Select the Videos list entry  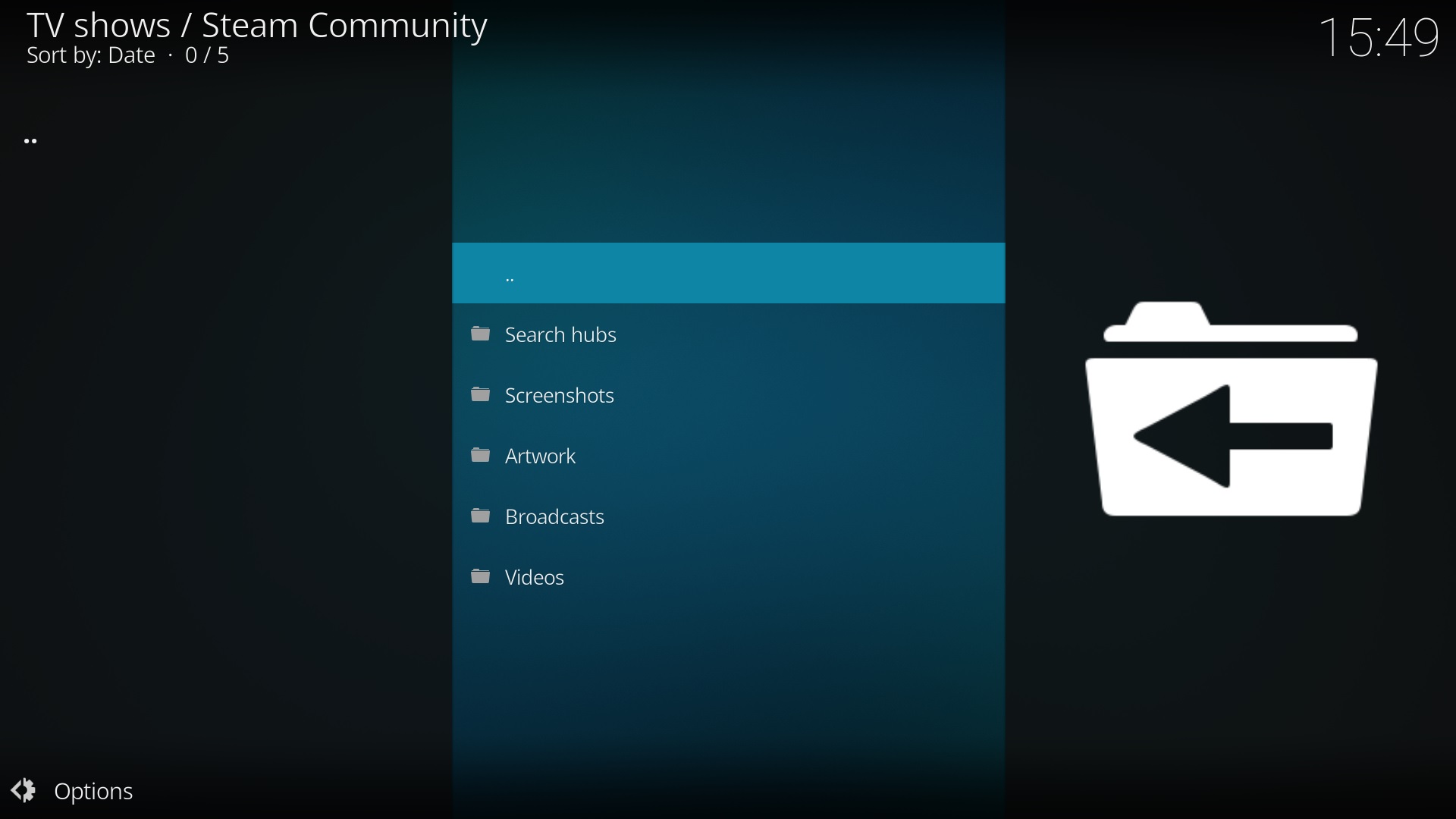pyautogui.click(x=535, y=578)
